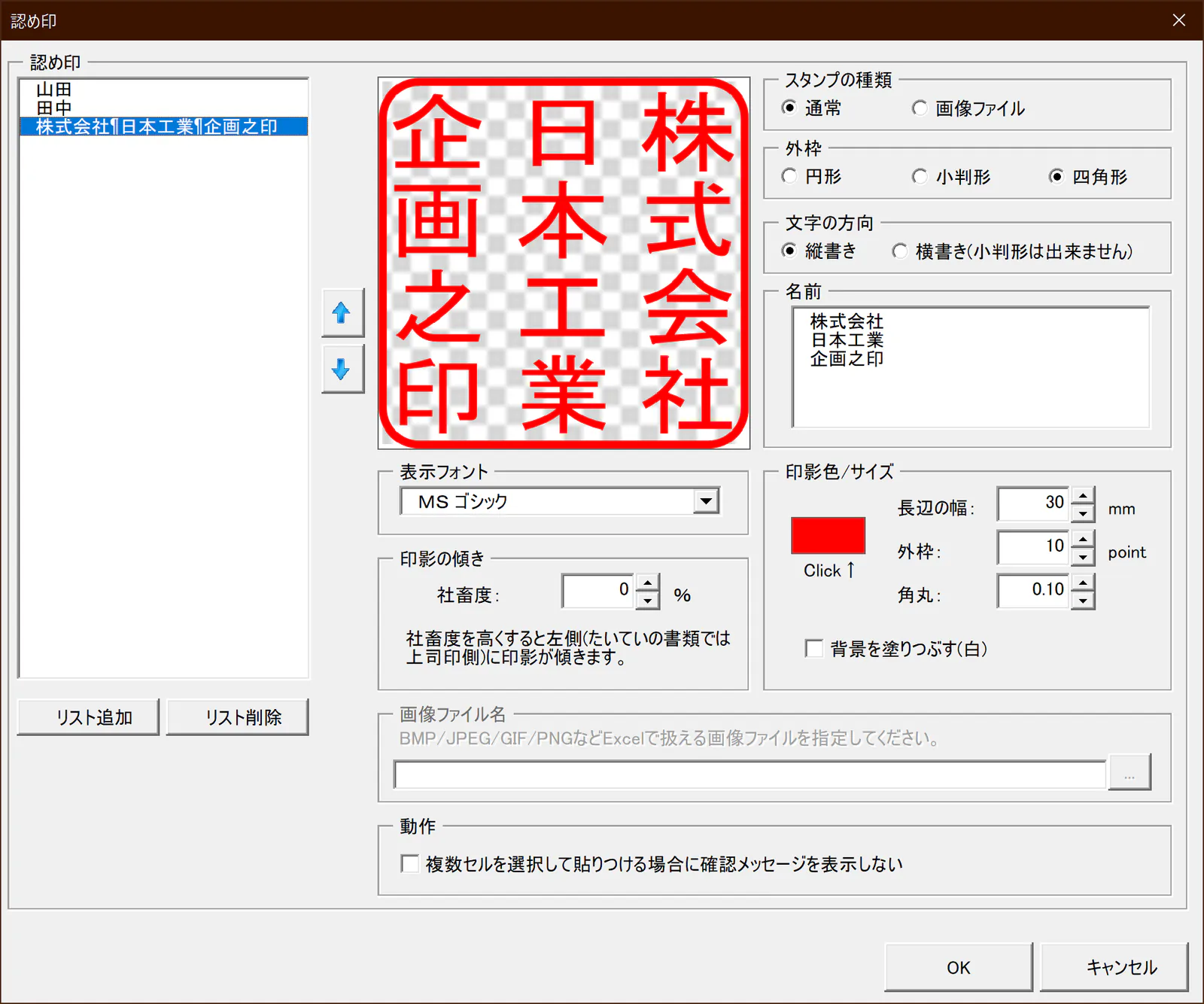This screenshot has width=1204, height=1004.
Task: Select 山田 in the stamp list
Action: coord(163,90)
